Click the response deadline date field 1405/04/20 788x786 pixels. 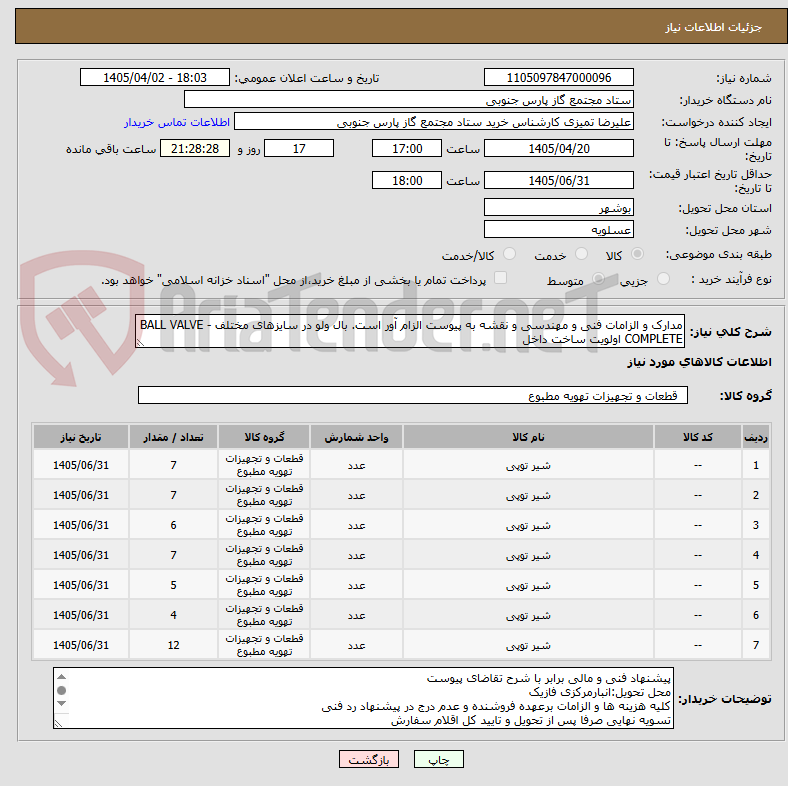tap(559, 148)
